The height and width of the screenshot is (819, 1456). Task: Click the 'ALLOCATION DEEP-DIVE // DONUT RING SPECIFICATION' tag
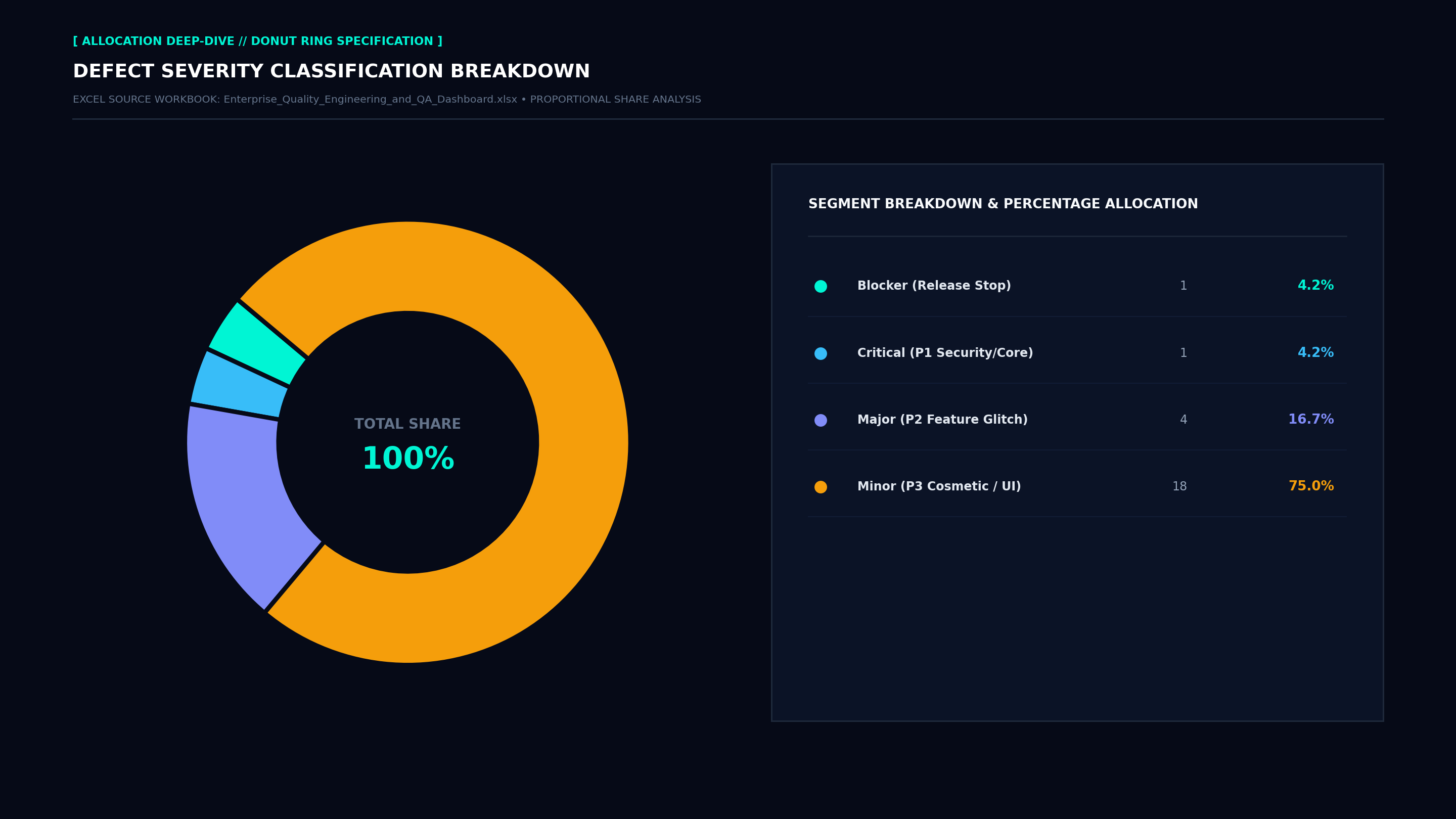pos(257,41)
